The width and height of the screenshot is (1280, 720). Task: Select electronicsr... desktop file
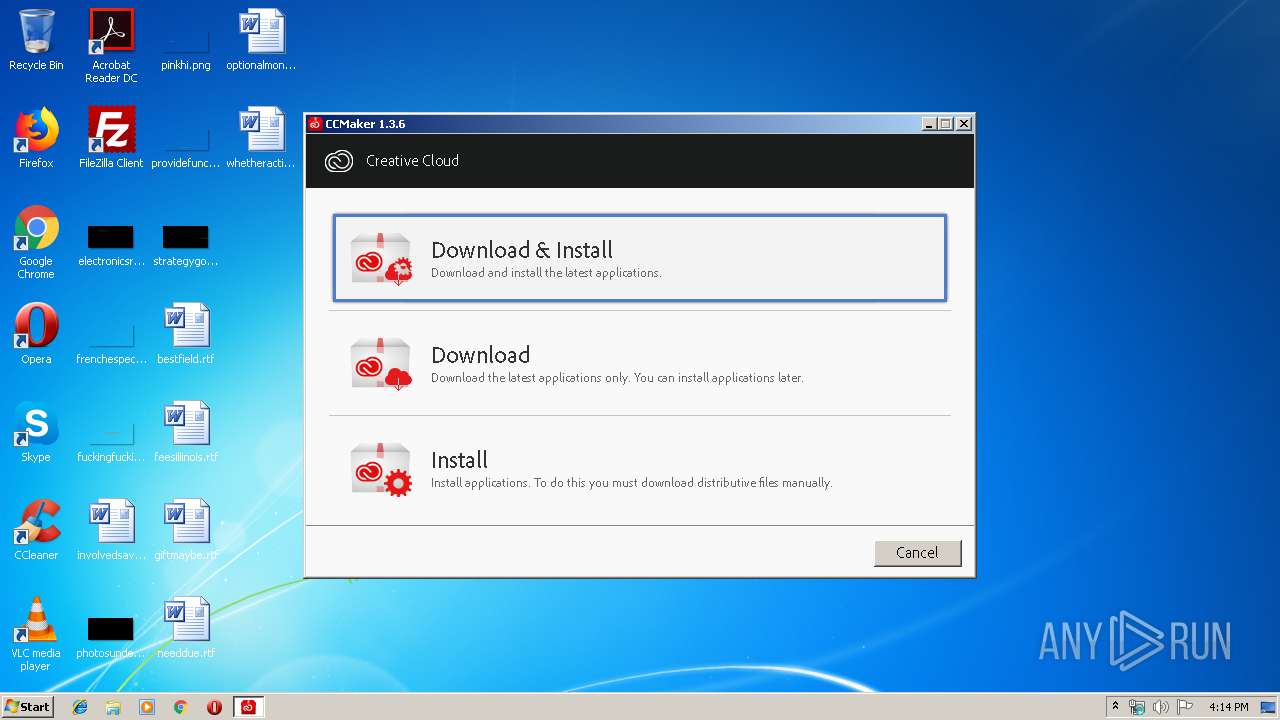pyautogui.click(x=111, y=246)
